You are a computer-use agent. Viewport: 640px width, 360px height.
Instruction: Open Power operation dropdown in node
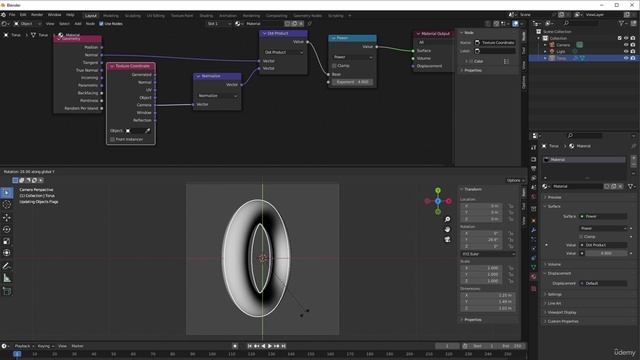point(352,57)
